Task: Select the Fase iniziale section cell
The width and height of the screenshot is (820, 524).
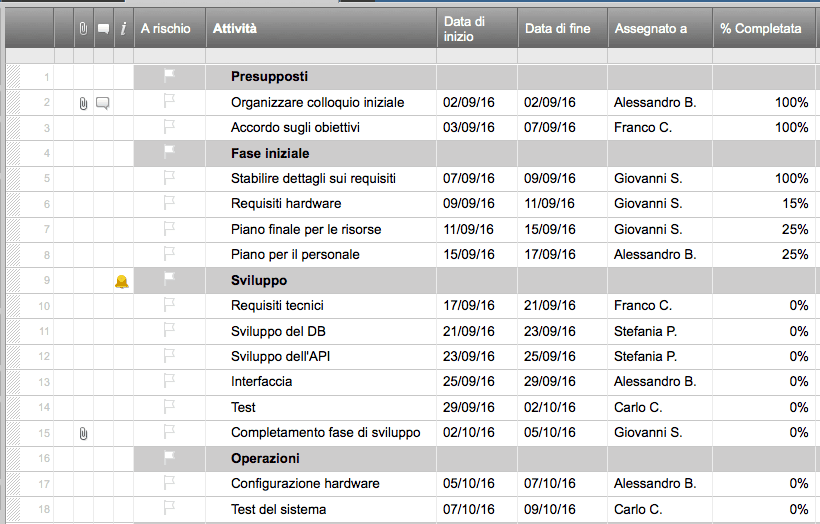Action: click(x=321, y=153)
